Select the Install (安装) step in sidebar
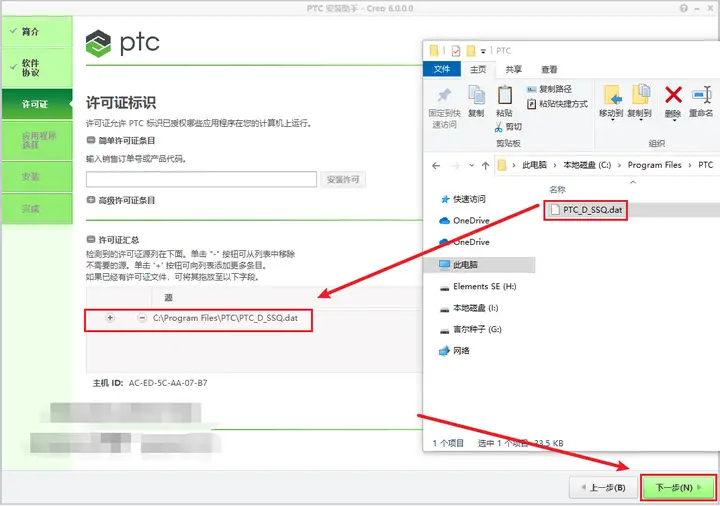The height and width of the screenshot is (506, 720). click(x=37, y=176)
